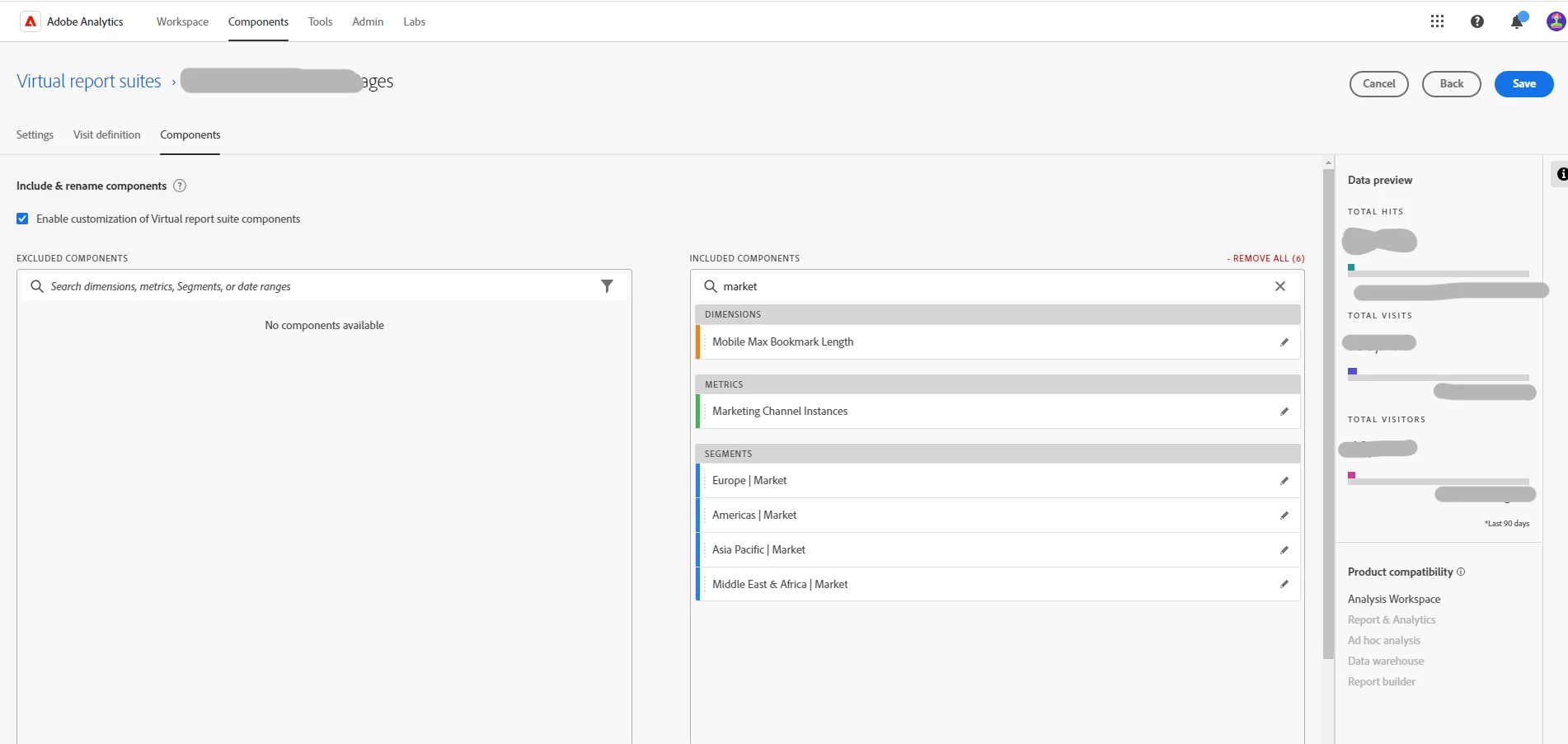Click search icon in included components box
The image size is (1568, 744).
pyautogui.click(x=711, y=286)
